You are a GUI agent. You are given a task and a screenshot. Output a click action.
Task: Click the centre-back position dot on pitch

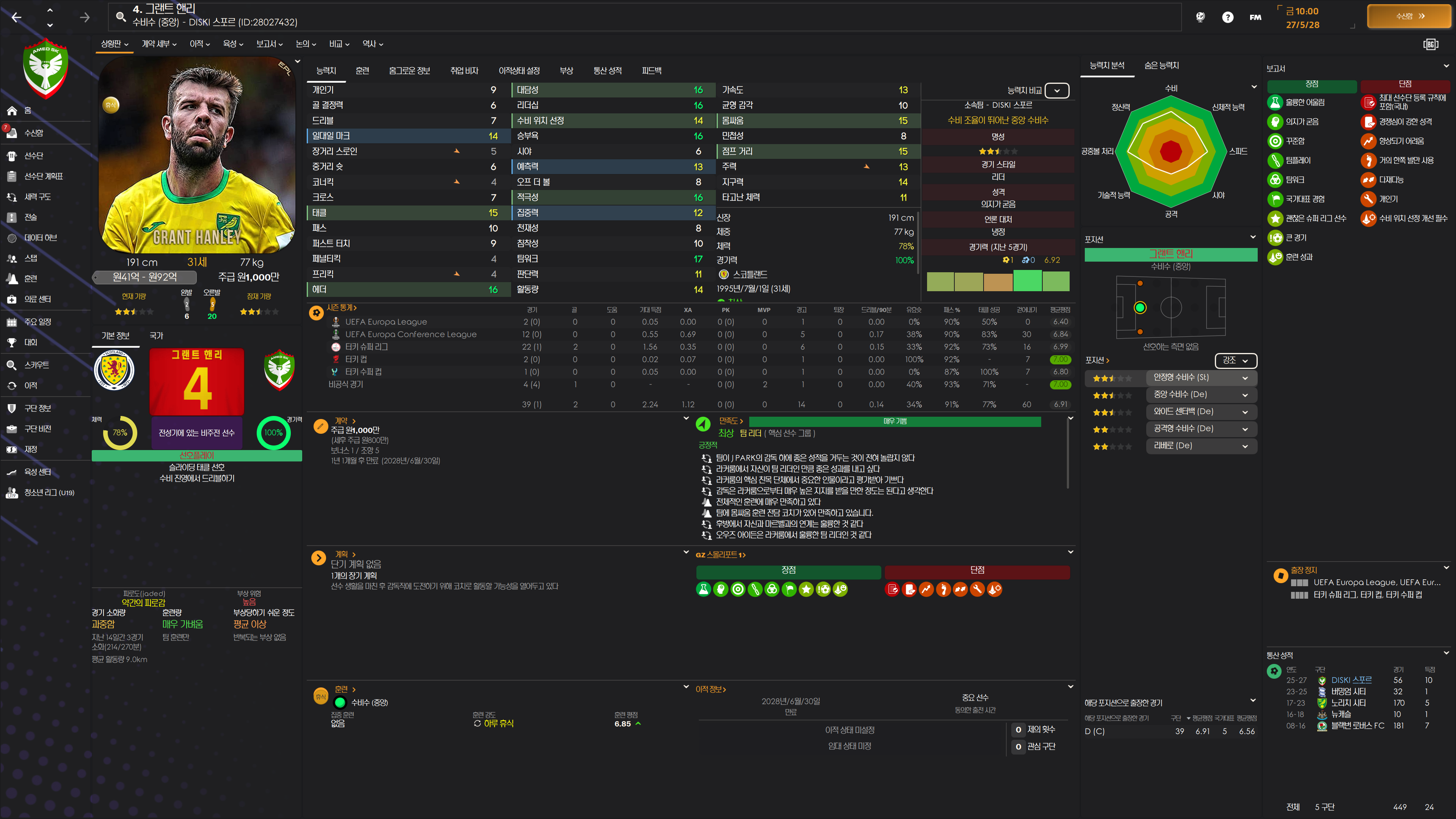pyautogui.click(x=1139, y=308)
